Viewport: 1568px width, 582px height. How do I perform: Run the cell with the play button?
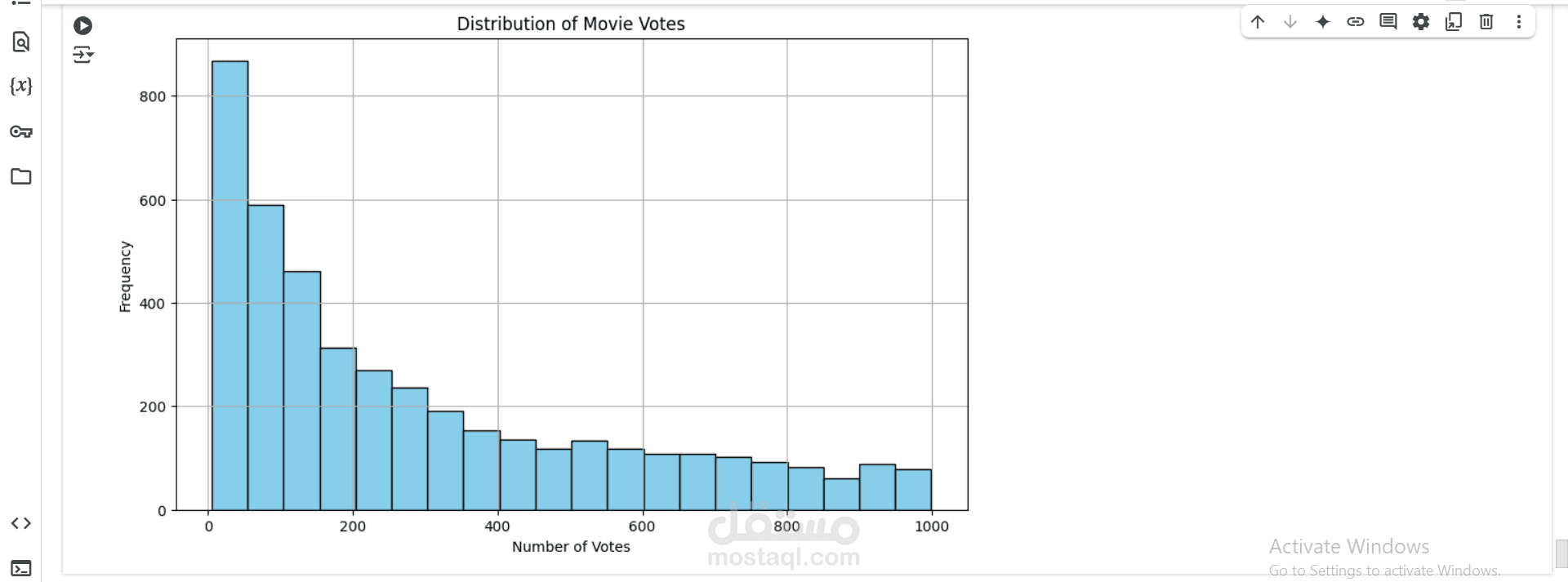click(x=82, y=26)
